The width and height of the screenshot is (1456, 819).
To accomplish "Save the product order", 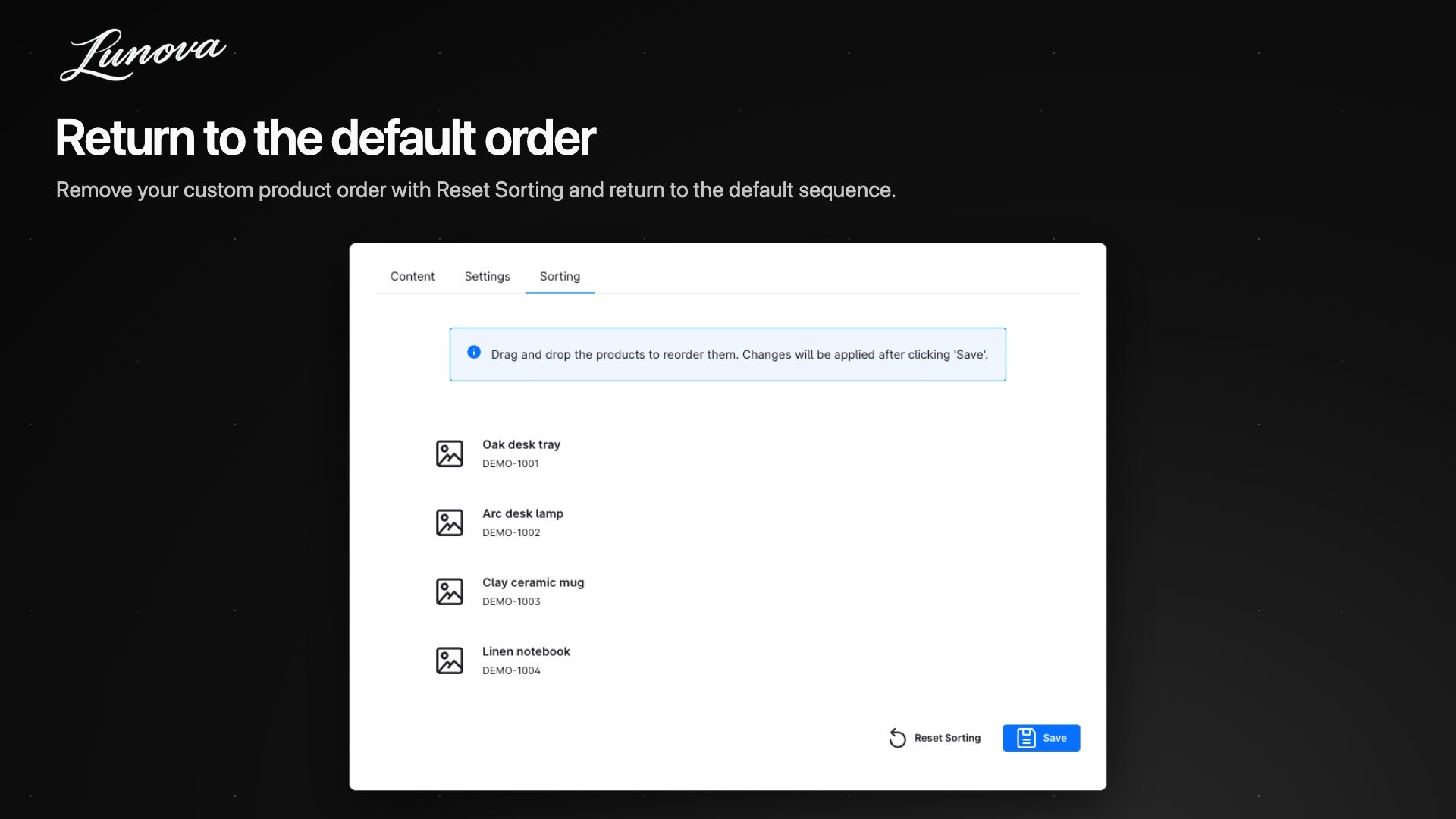I will tap(1041, 738).
